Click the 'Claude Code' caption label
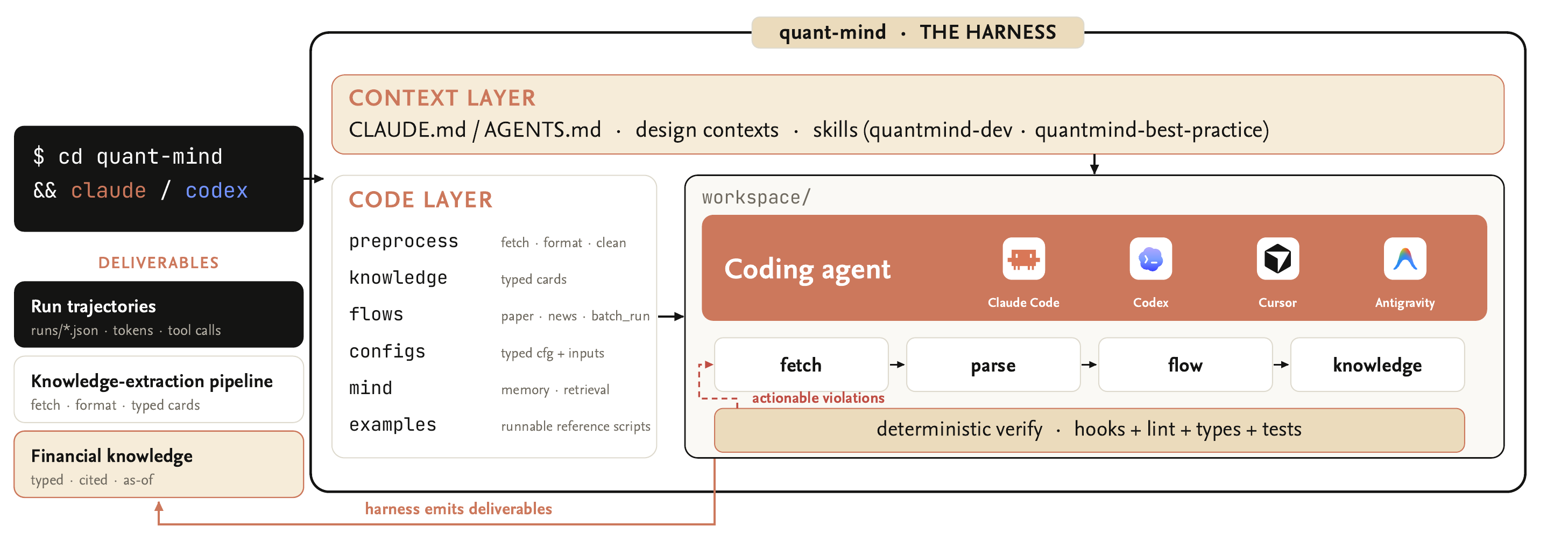1568x540 pixels. [1023, 303]
